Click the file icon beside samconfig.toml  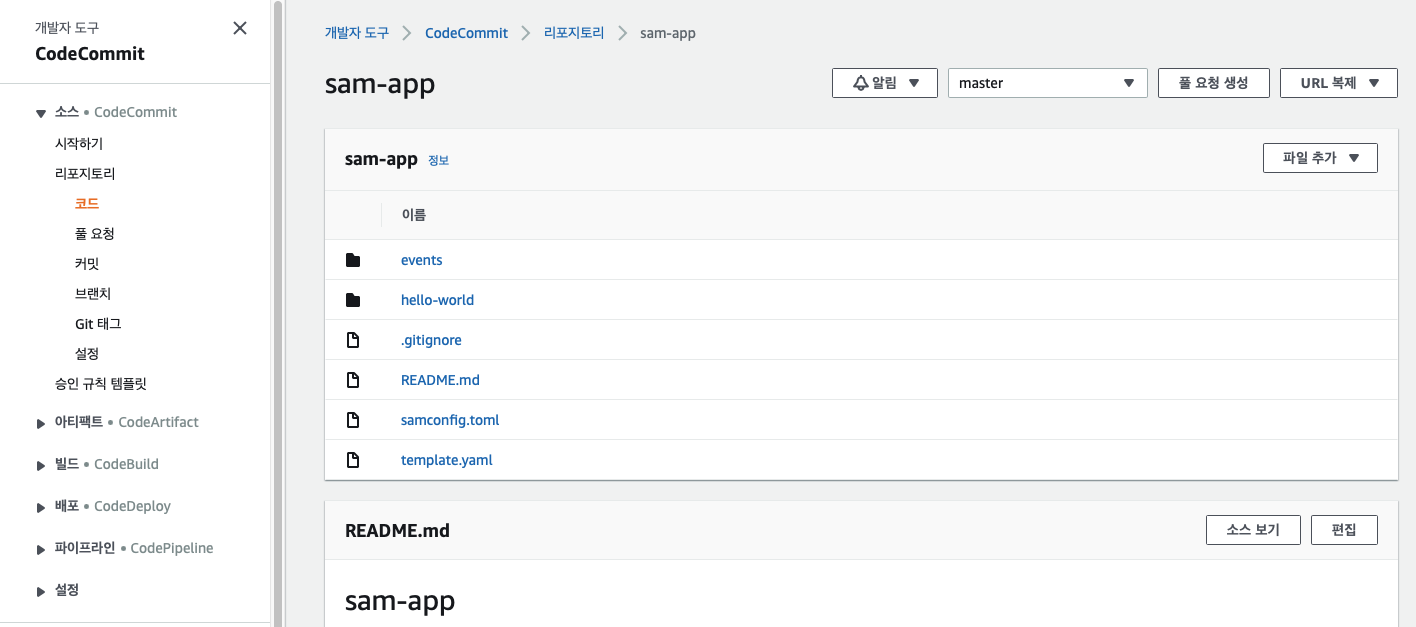[x=352, y=420]
